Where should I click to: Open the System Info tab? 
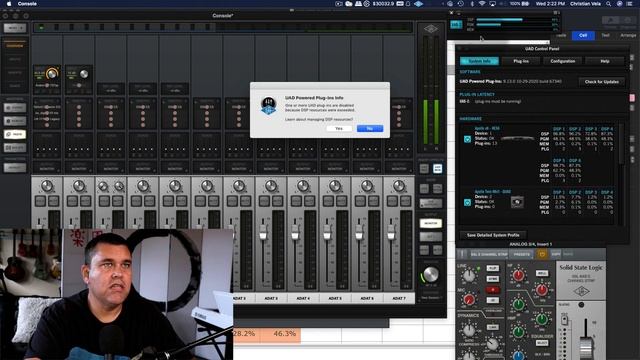479,61
